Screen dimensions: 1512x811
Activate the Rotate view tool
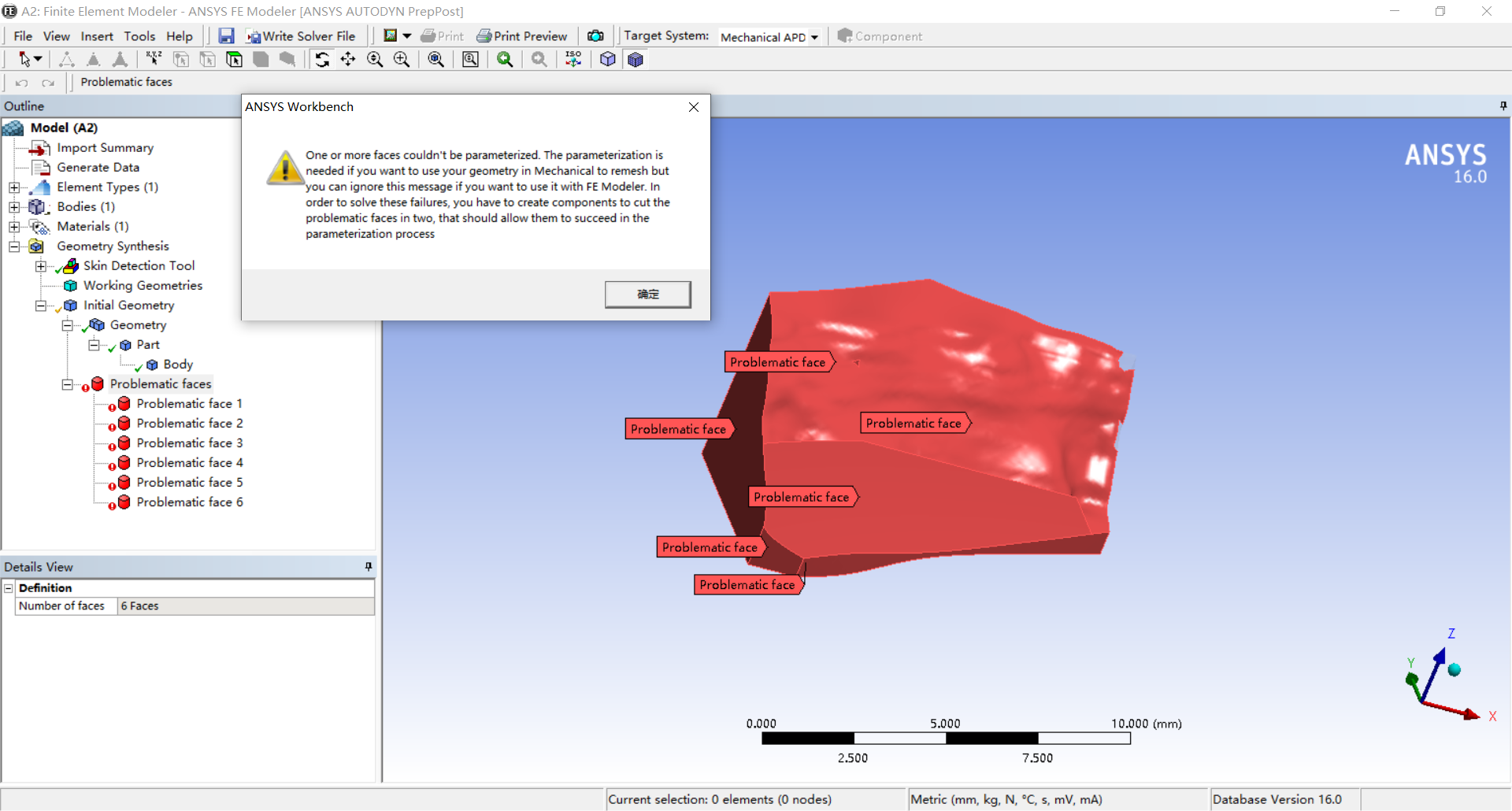pos(322,59)
